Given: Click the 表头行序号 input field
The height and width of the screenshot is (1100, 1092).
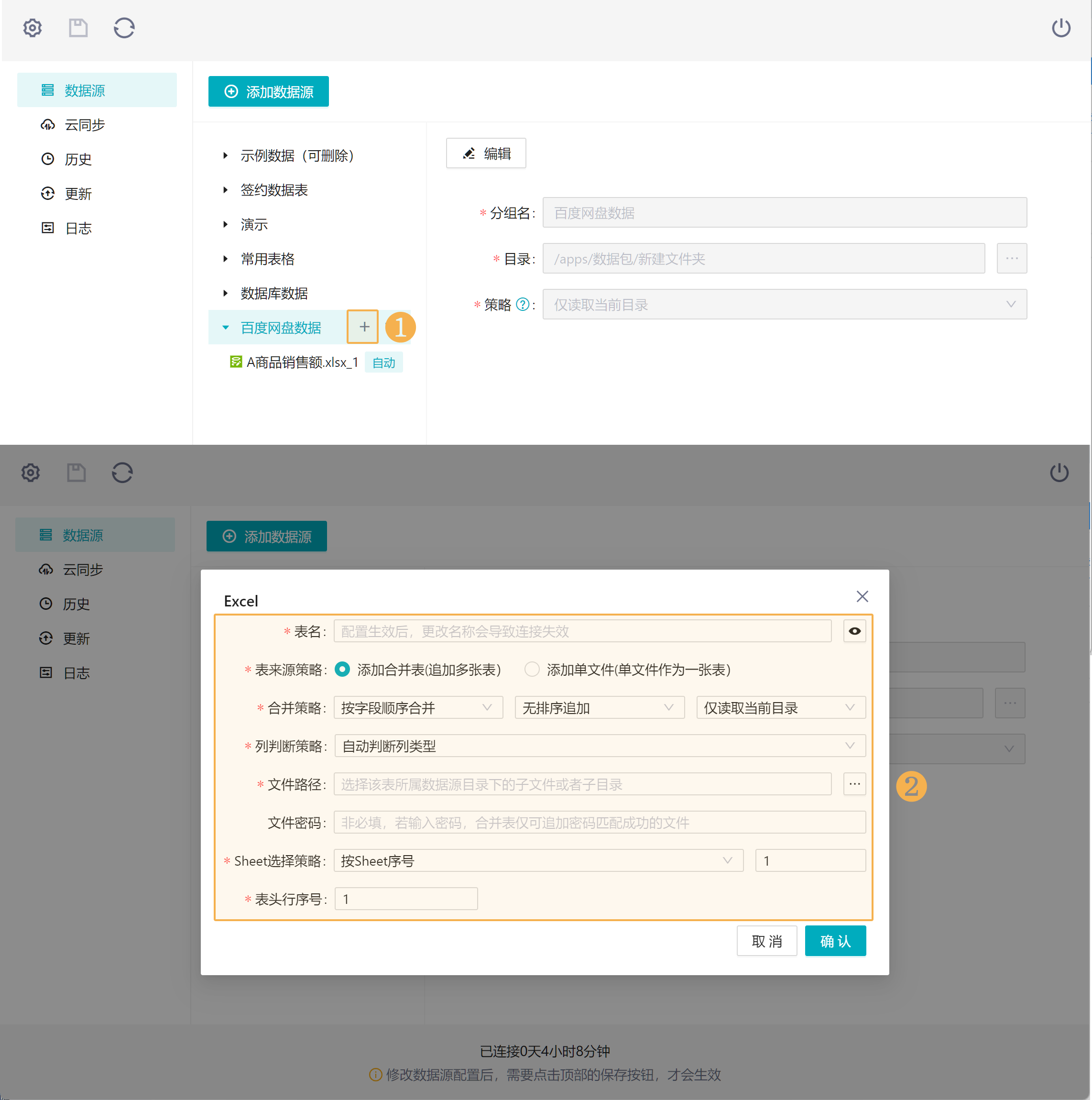Looking at the screenshot, I should [406, 899].
